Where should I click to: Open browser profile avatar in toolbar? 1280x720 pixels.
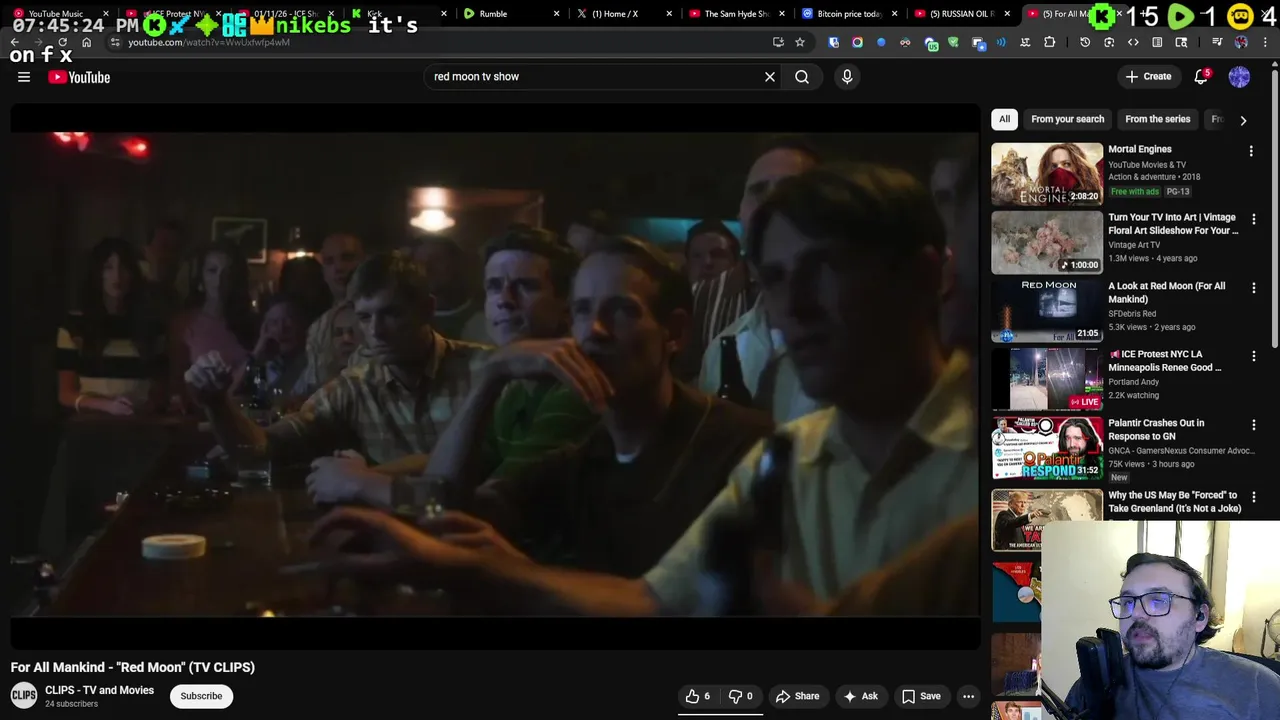pyautogui.click(x=1241, y=42)
